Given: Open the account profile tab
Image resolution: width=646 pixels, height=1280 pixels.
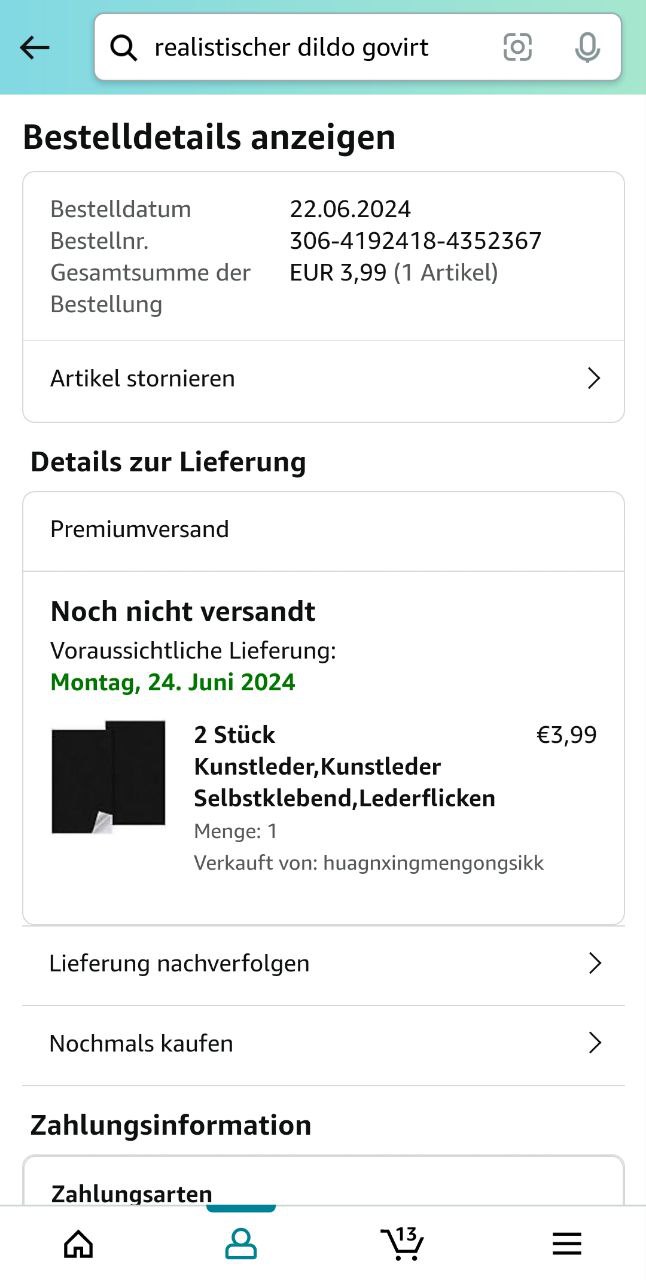Looking at the screenshot, I should [x=241, y=1243].
